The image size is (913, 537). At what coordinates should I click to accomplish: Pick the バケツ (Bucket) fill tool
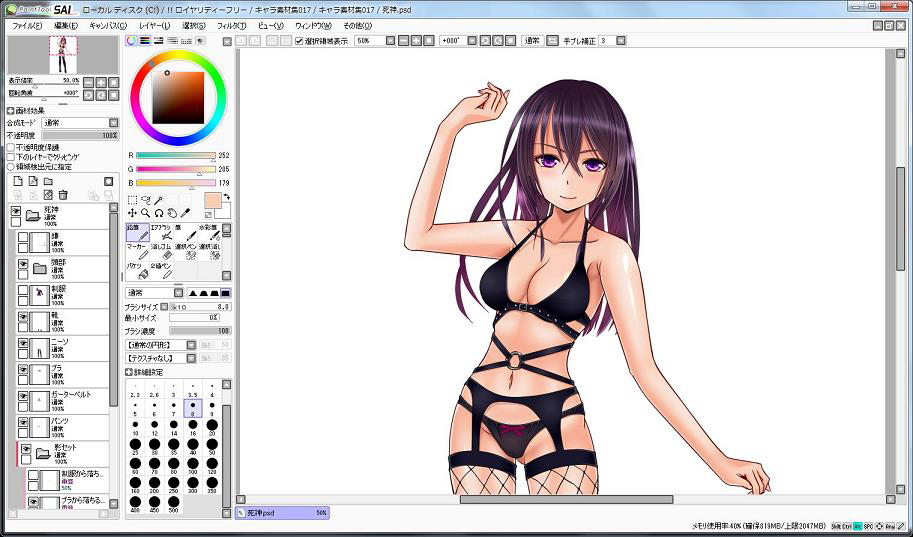pyautogui.click(x=137, y=271)
